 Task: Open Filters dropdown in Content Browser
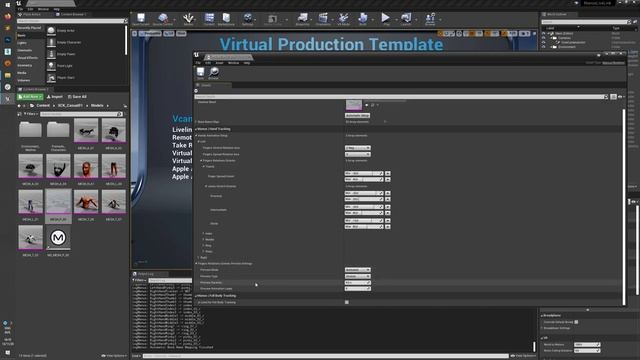tap(30, 114)
